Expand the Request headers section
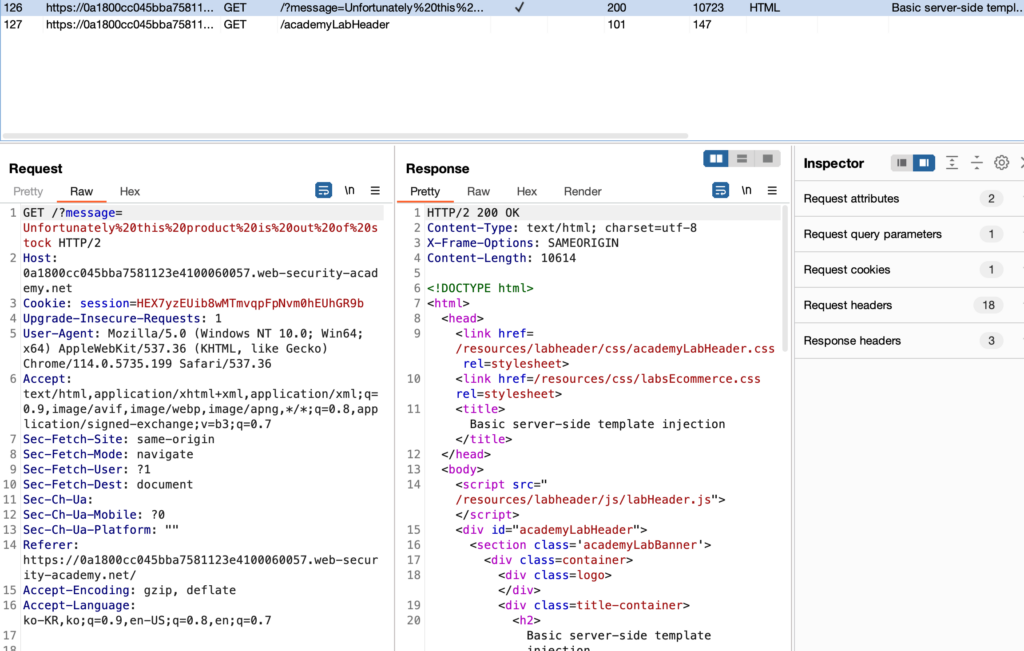Screen dimensions: 1024x651 click(x=909, y=305)
